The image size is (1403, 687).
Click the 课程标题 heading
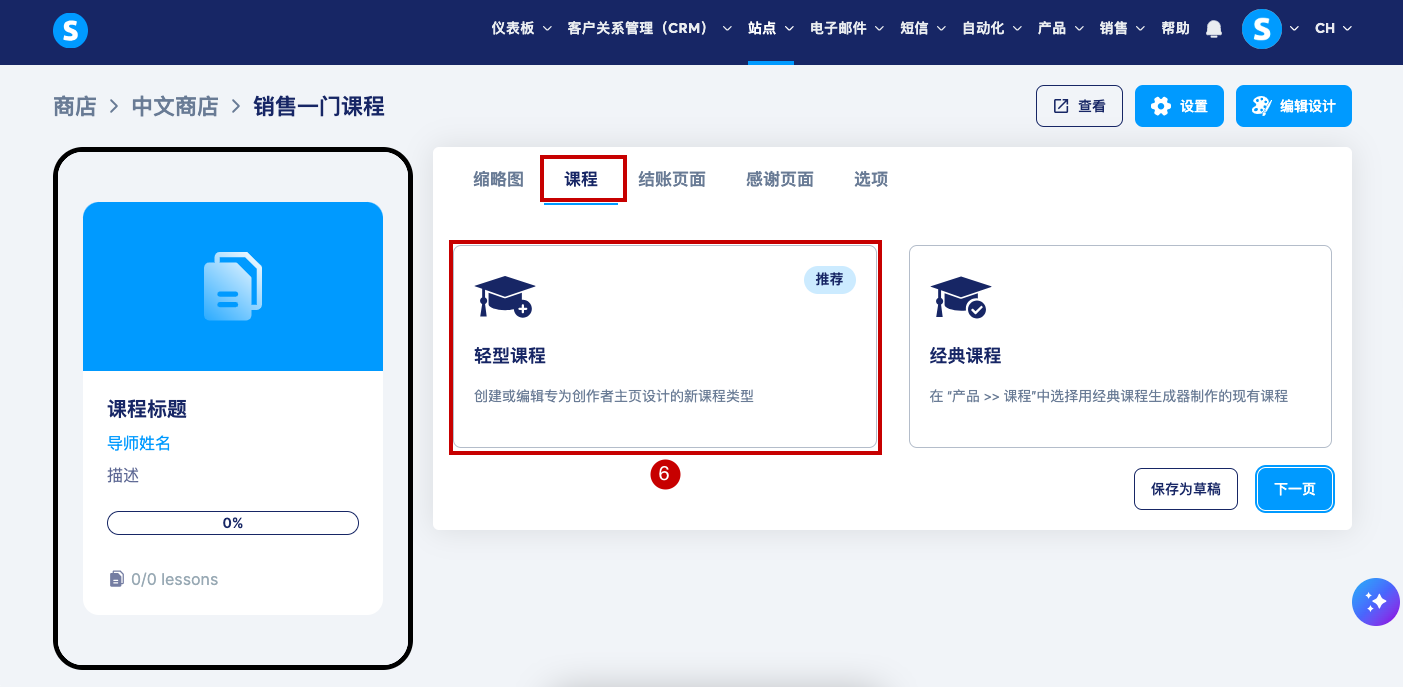tap(147, 409)
